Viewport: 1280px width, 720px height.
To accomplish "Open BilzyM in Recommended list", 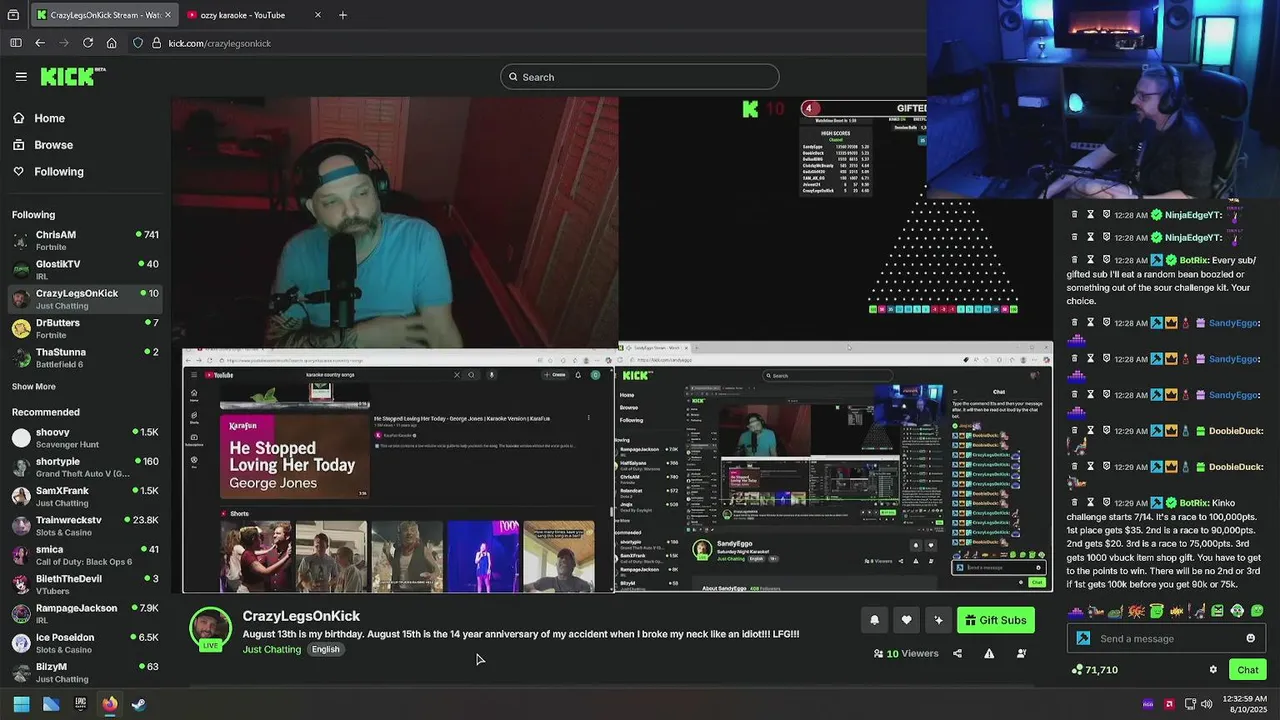I will click(85, 672).
